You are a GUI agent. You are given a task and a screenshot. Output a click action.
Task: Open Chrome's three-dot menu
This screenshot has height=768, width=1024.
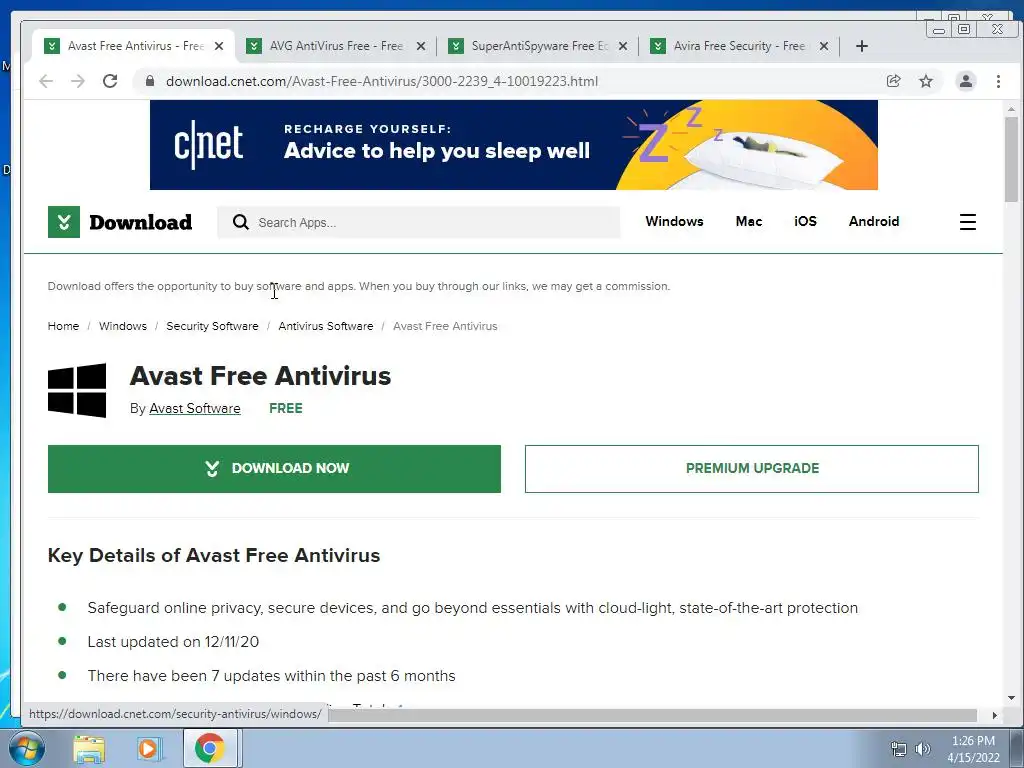pyautogui.click(x=998, y=81)
